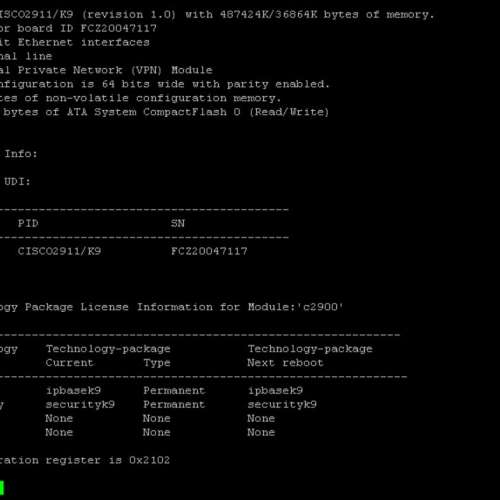
Task: Click the Info: label
Action: pos(21,154)
